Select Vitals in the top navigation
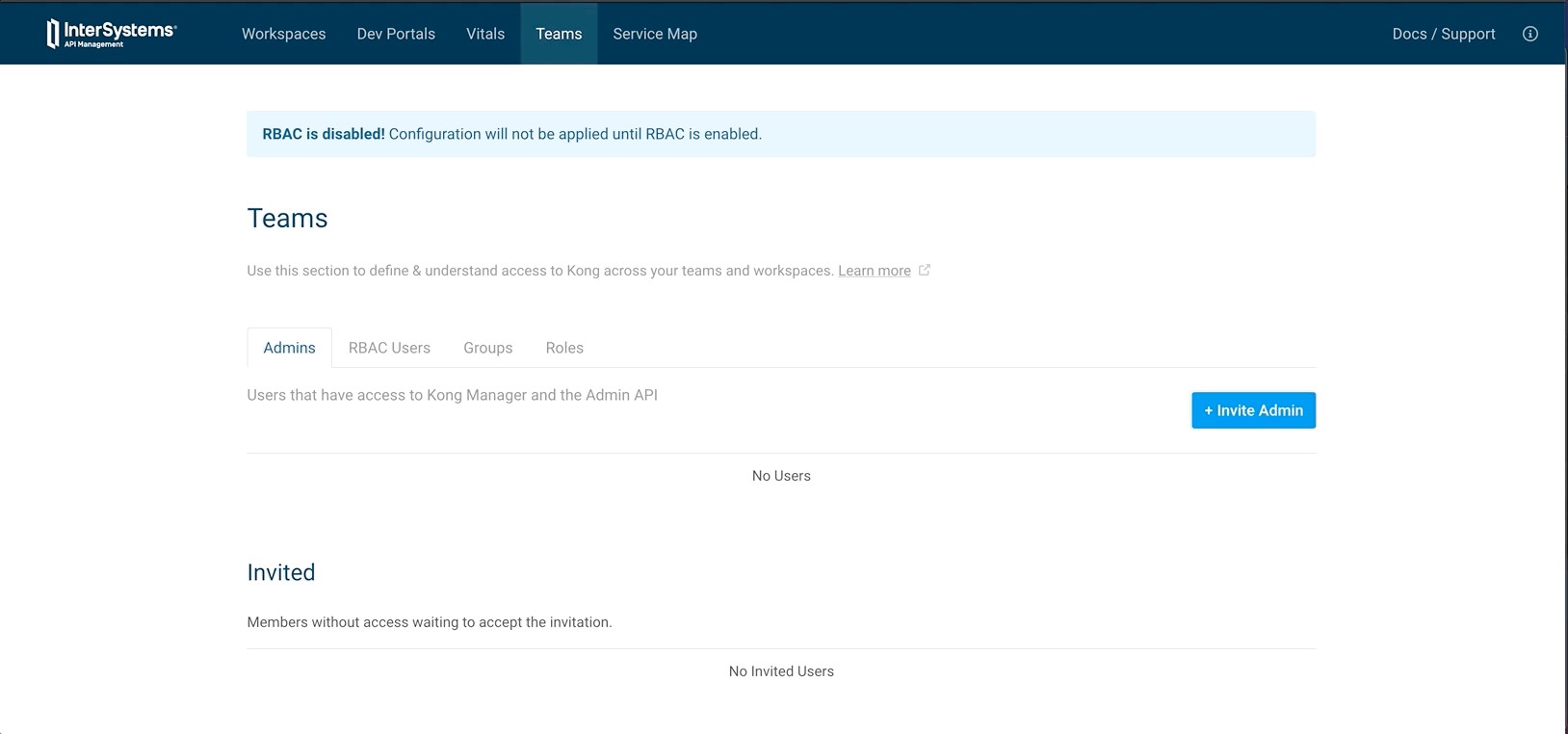Screen dimensions: 1568x734 [485, 34]
